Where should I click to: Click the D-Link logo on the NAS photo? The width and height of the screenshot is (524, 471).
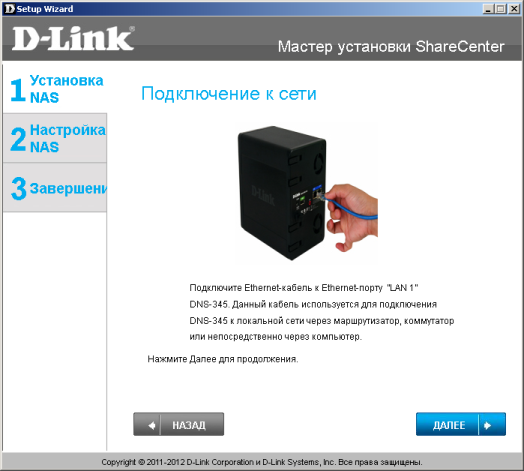pyautogui.click(x=263, y=196)
